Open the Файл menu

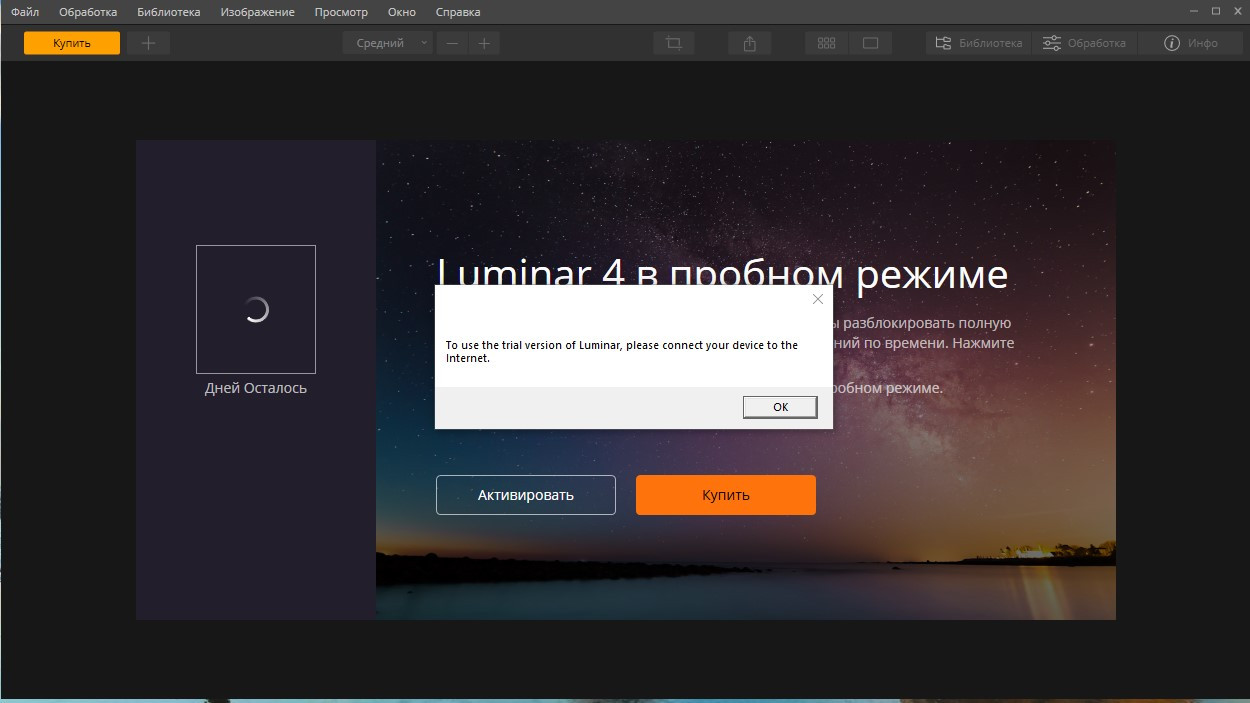coord(25,12)
